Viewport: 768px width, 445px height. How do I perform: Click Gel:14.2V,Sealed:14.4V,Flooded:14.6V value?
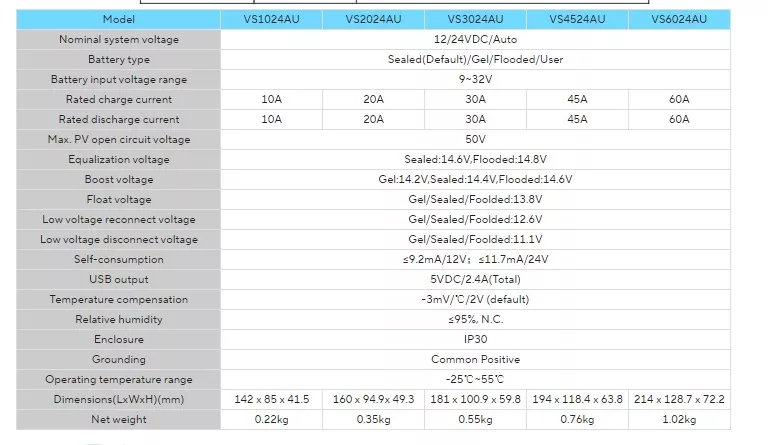point(475,180)
